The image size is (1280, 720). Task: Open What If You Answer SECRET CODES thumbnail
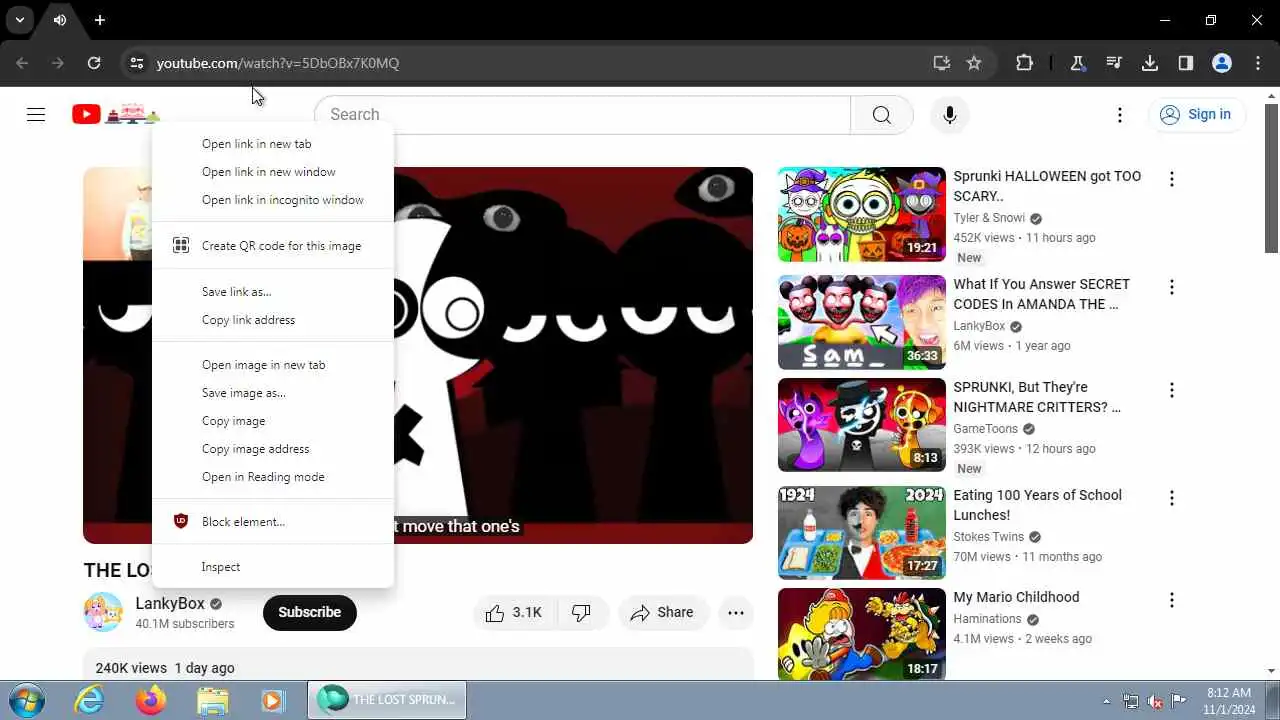tap(862, 322)
